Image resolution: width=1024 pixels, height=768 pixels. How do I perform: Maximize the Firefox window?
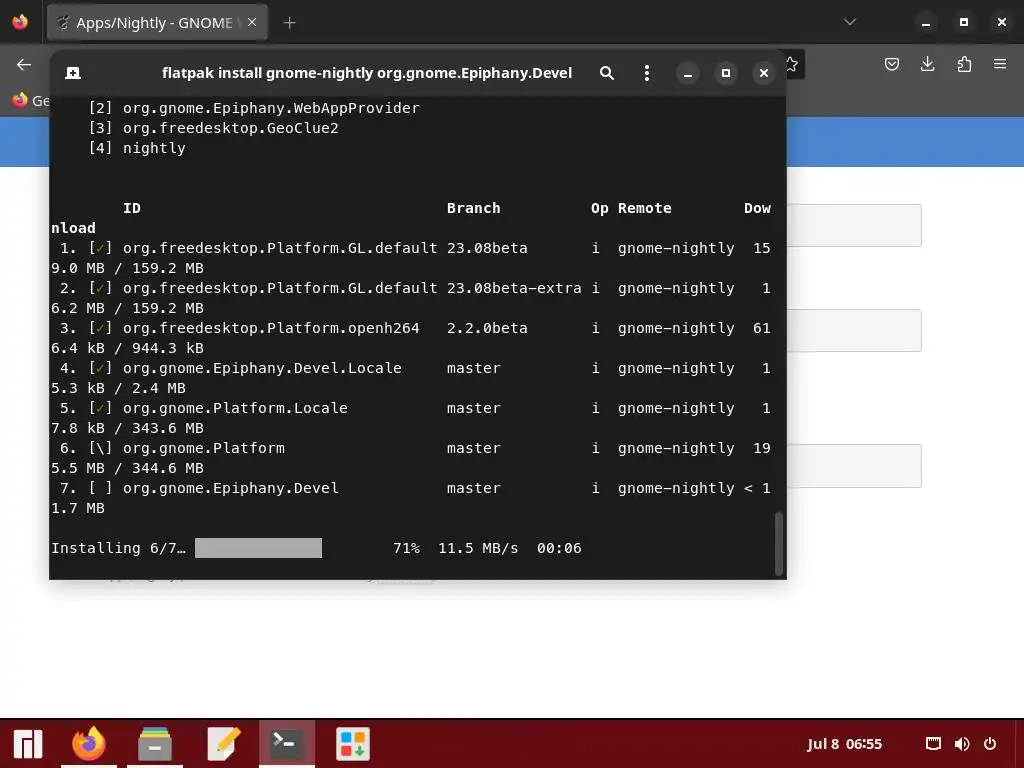tap(964, 22)
